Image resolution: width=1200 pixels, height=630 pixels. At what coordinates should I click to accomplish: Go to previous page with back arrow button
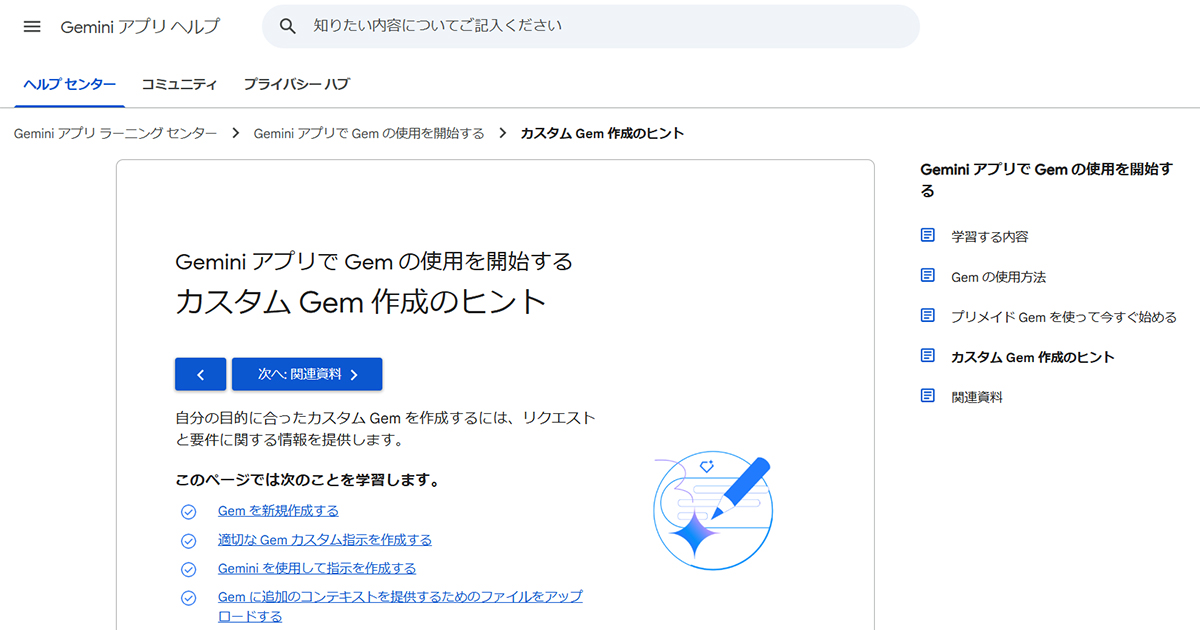(x=200, y=374)
